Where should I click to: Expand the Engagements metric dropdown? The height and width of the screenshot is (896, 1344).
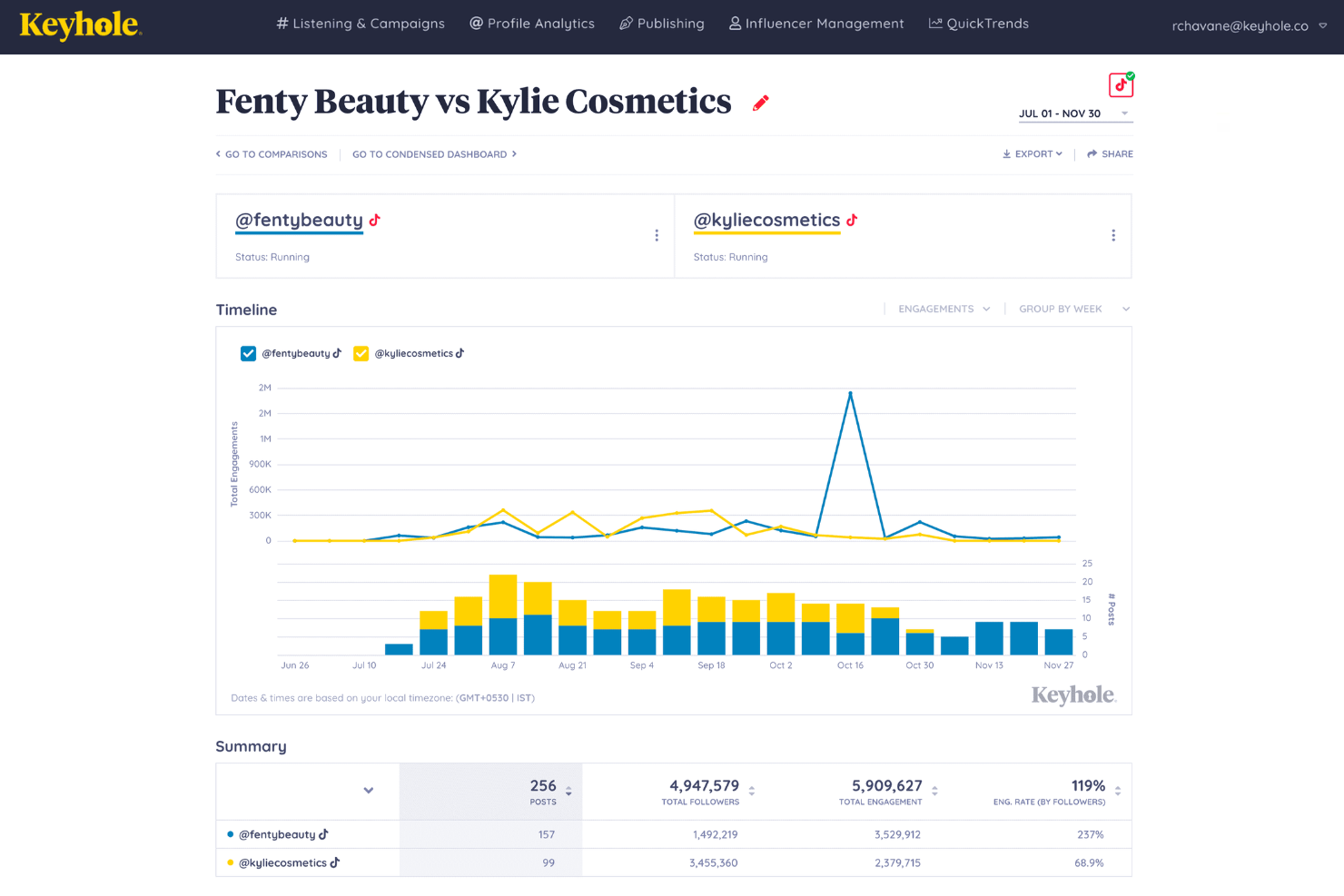point(944,310)
